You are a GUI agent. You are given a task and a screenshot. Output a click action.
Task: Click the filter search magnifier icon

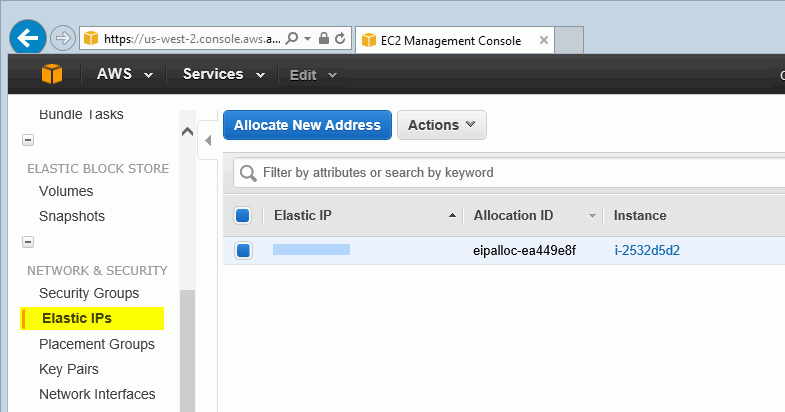pyautogui.click(x=248, y=173)
